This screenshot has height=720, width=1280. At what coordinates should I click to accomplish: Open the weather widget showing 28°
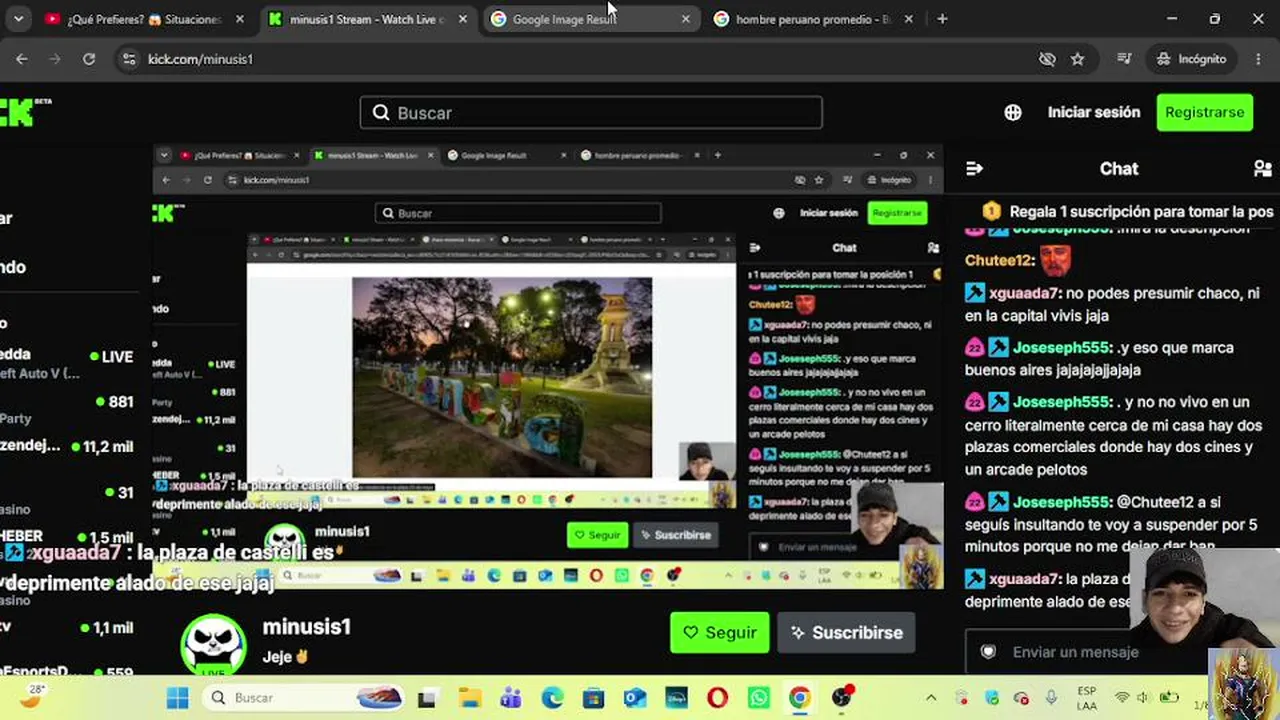tap(35, 697)
